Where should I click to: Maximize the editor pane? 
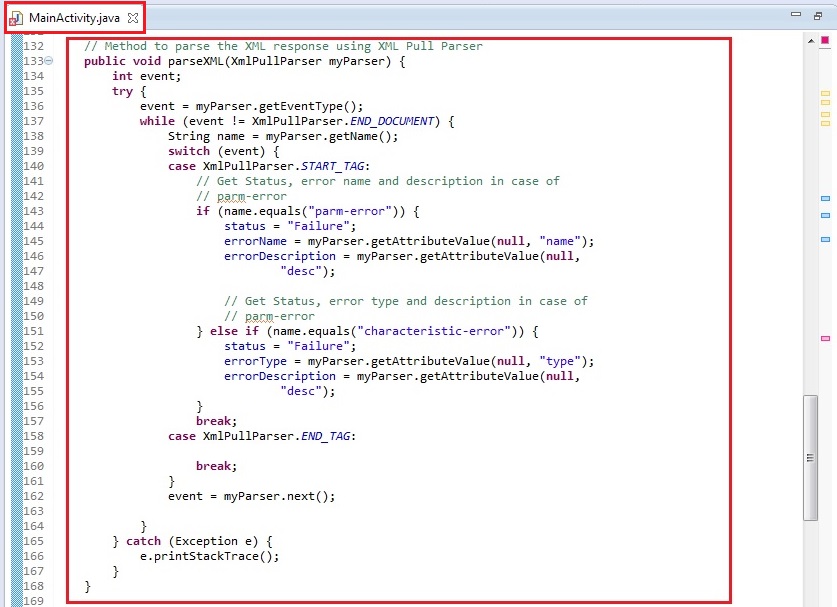(817, 16)
